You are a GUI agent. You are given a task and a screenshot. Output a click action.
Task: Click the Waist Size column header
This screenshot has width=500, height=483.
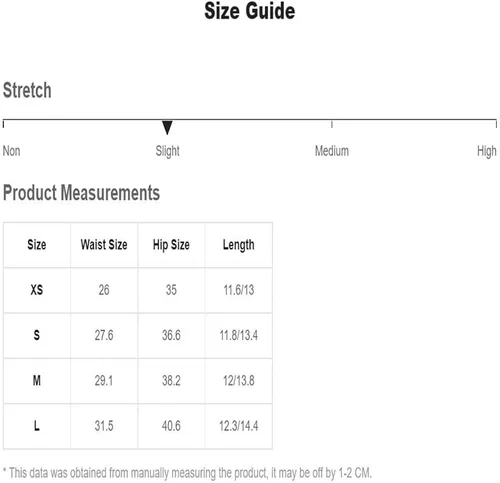[104, 245]
